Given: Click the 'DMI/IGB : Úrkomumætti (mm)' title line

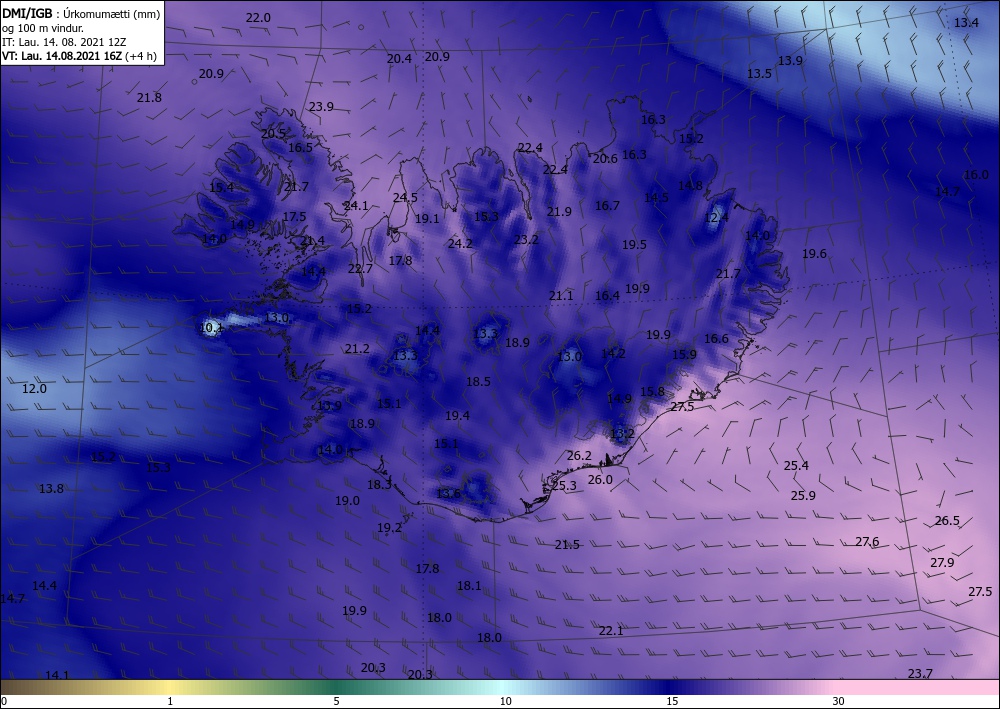Looking at the screenshot, I should 81,14.
